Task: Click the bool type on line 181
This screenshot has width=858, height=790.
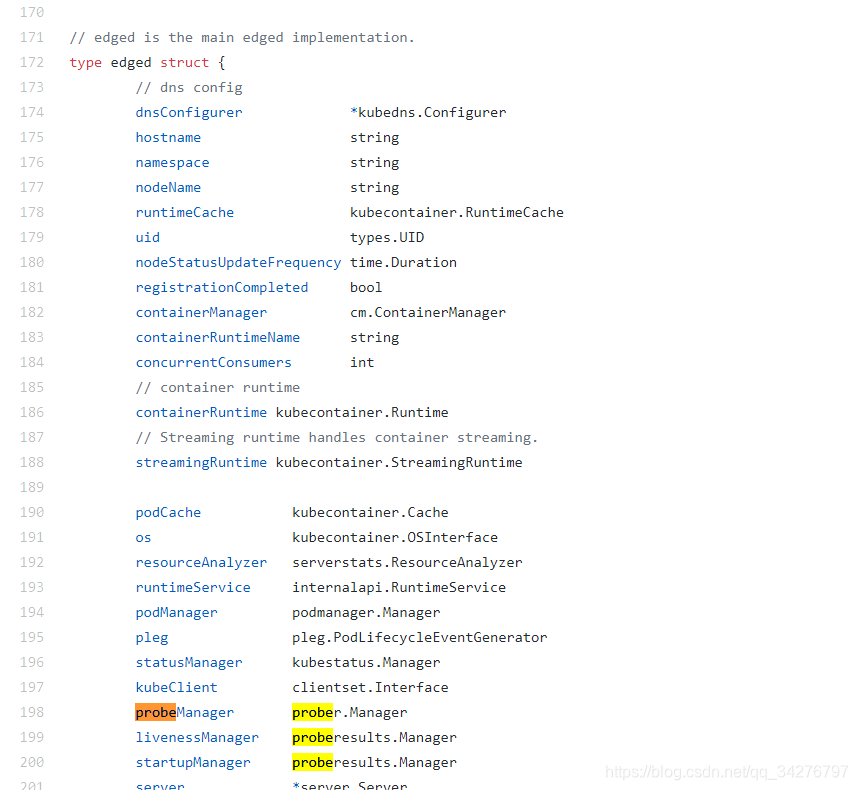Action: tap(366, 288)
